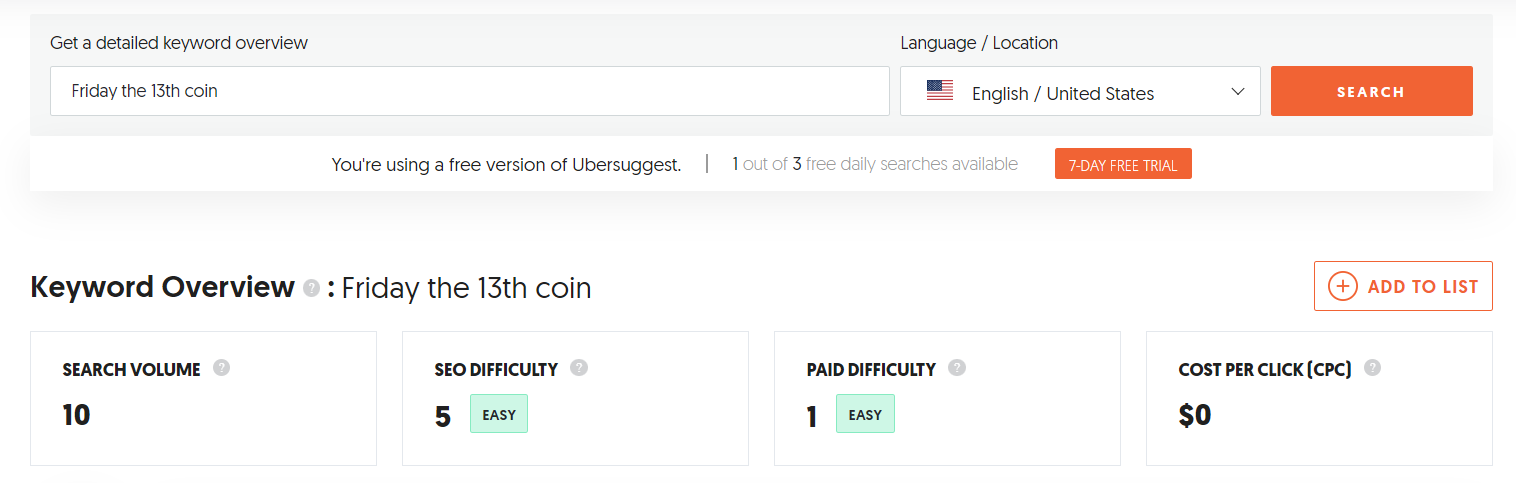Click the help icon beside SEO Difficulty
The width and height of the screenshot is (1516, 483).
(x=579, y=368)
